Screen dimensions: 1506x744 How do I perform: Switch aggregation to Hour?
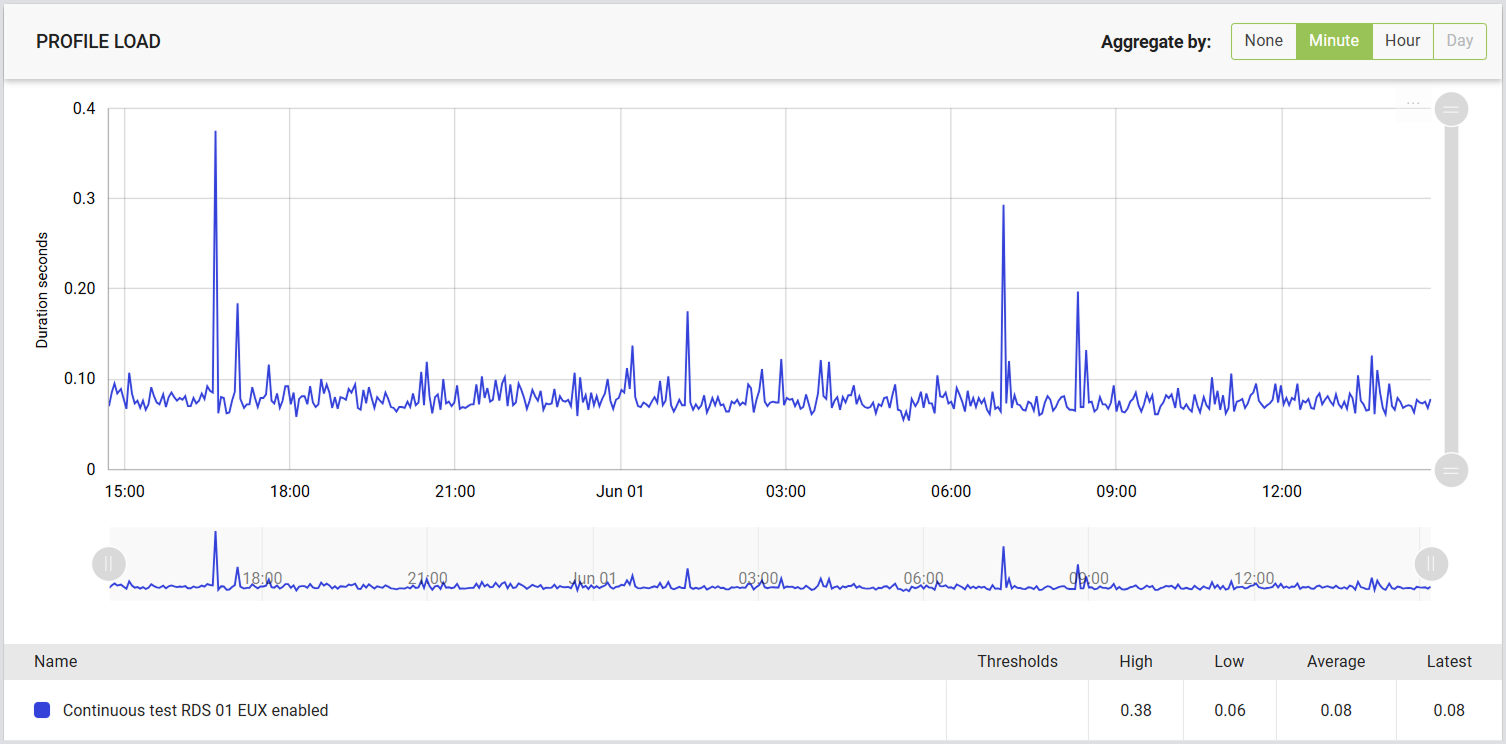pyautogui.click(x=1402, y=41)
